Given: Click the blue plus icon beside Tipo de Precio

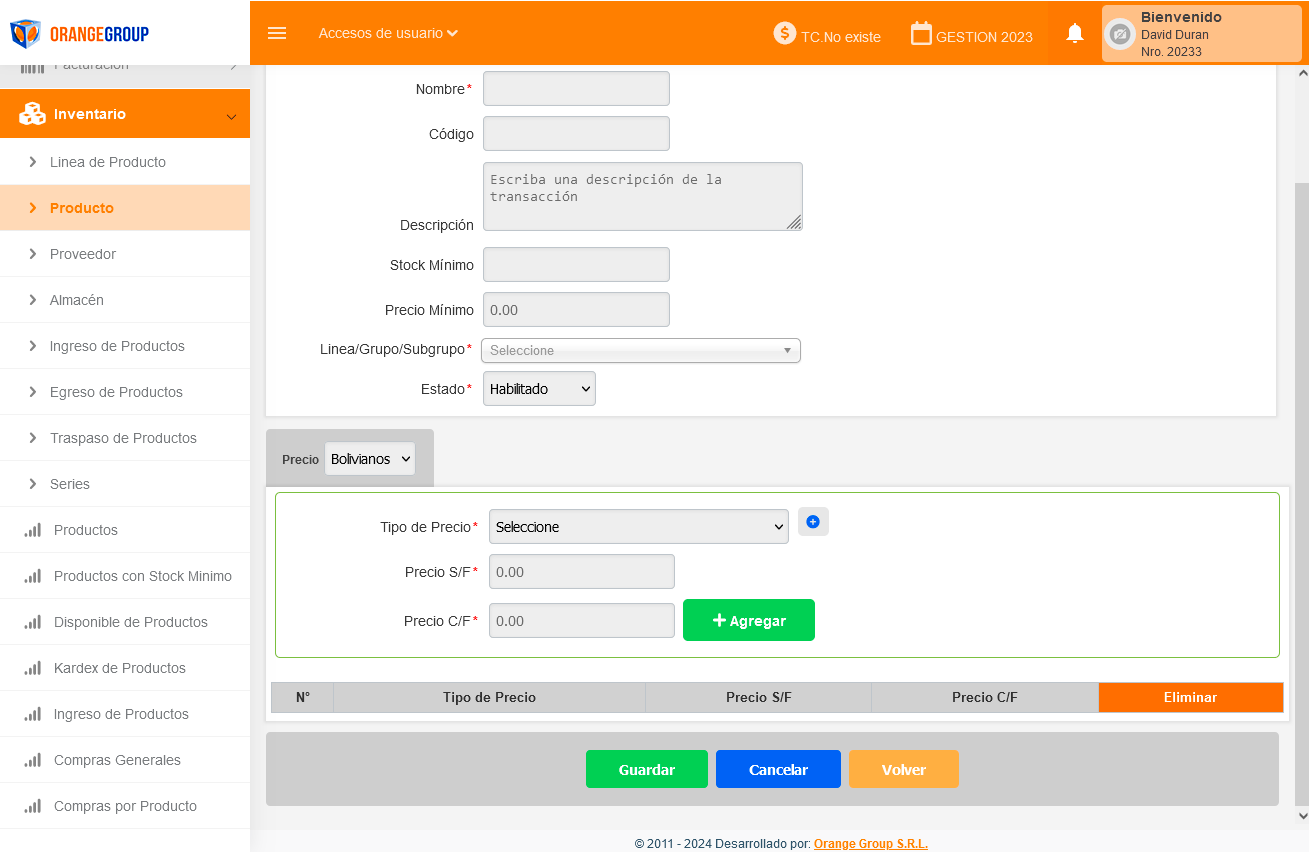Looking at the screenshot, I should click(x=813, y=522).
